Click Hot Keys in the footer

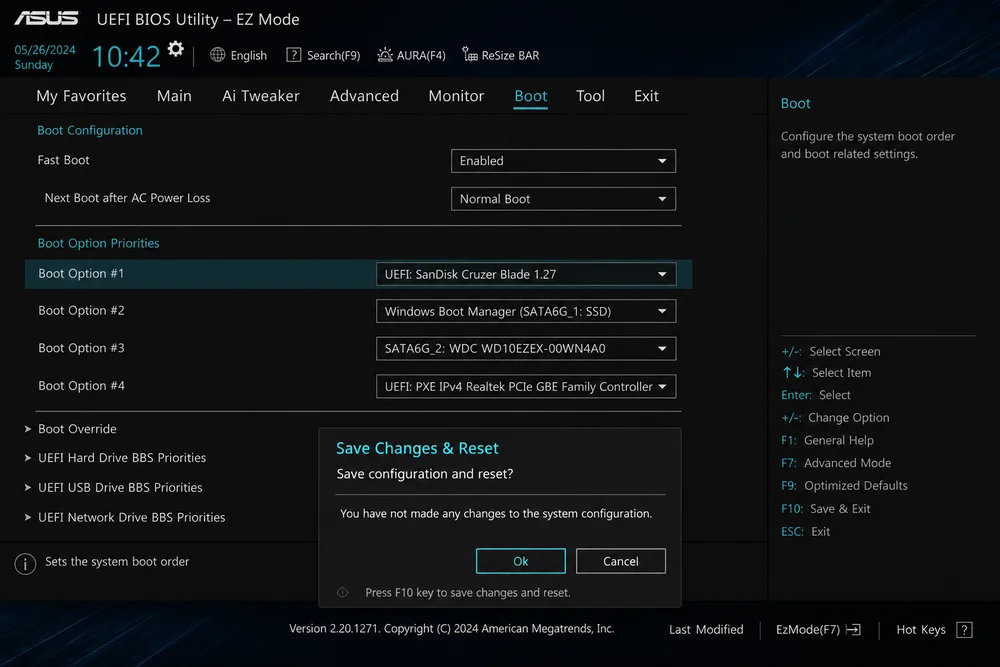[921, 630]
